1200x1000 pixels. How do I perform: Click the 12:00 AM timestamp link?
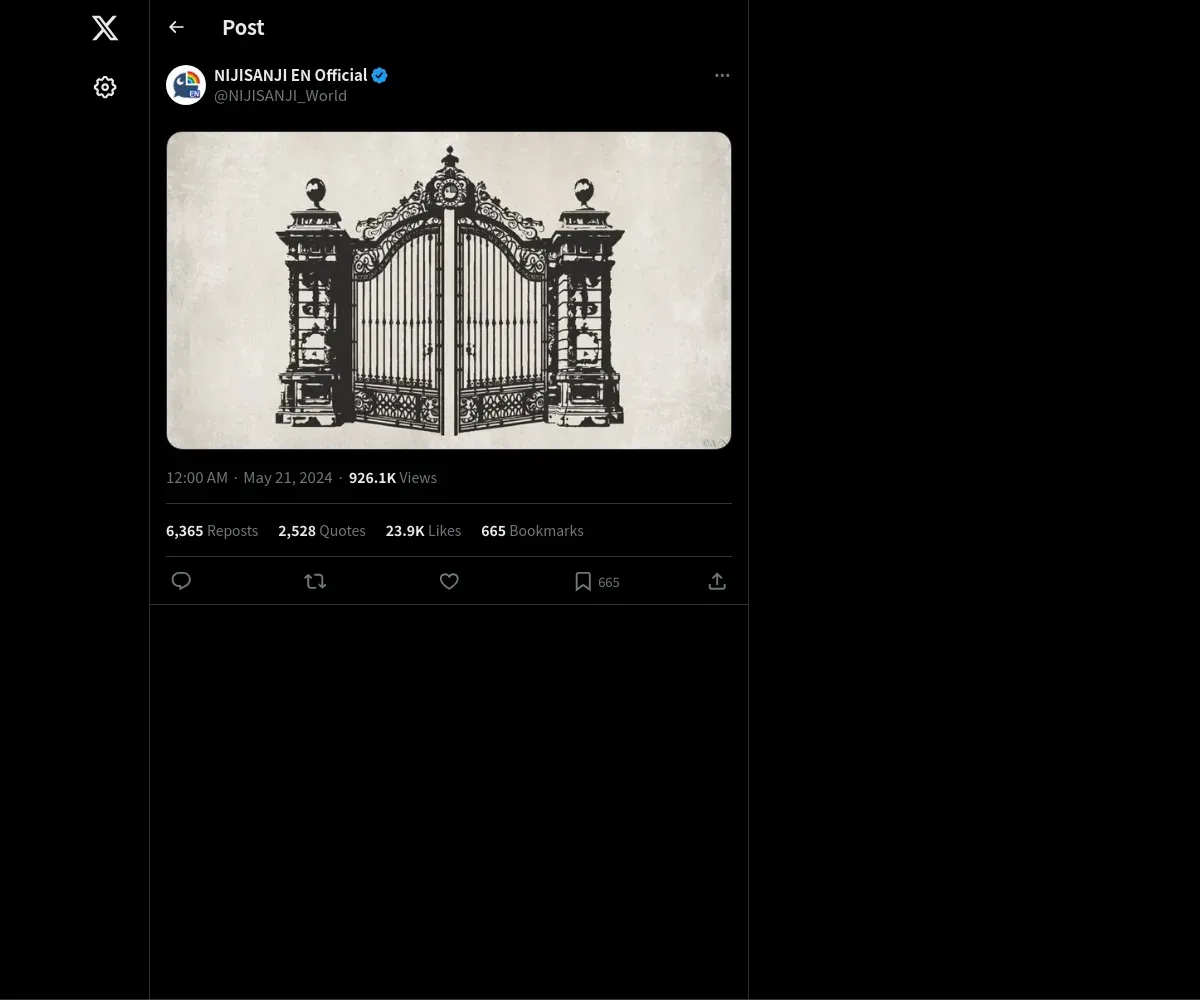[x=197, y=478]
